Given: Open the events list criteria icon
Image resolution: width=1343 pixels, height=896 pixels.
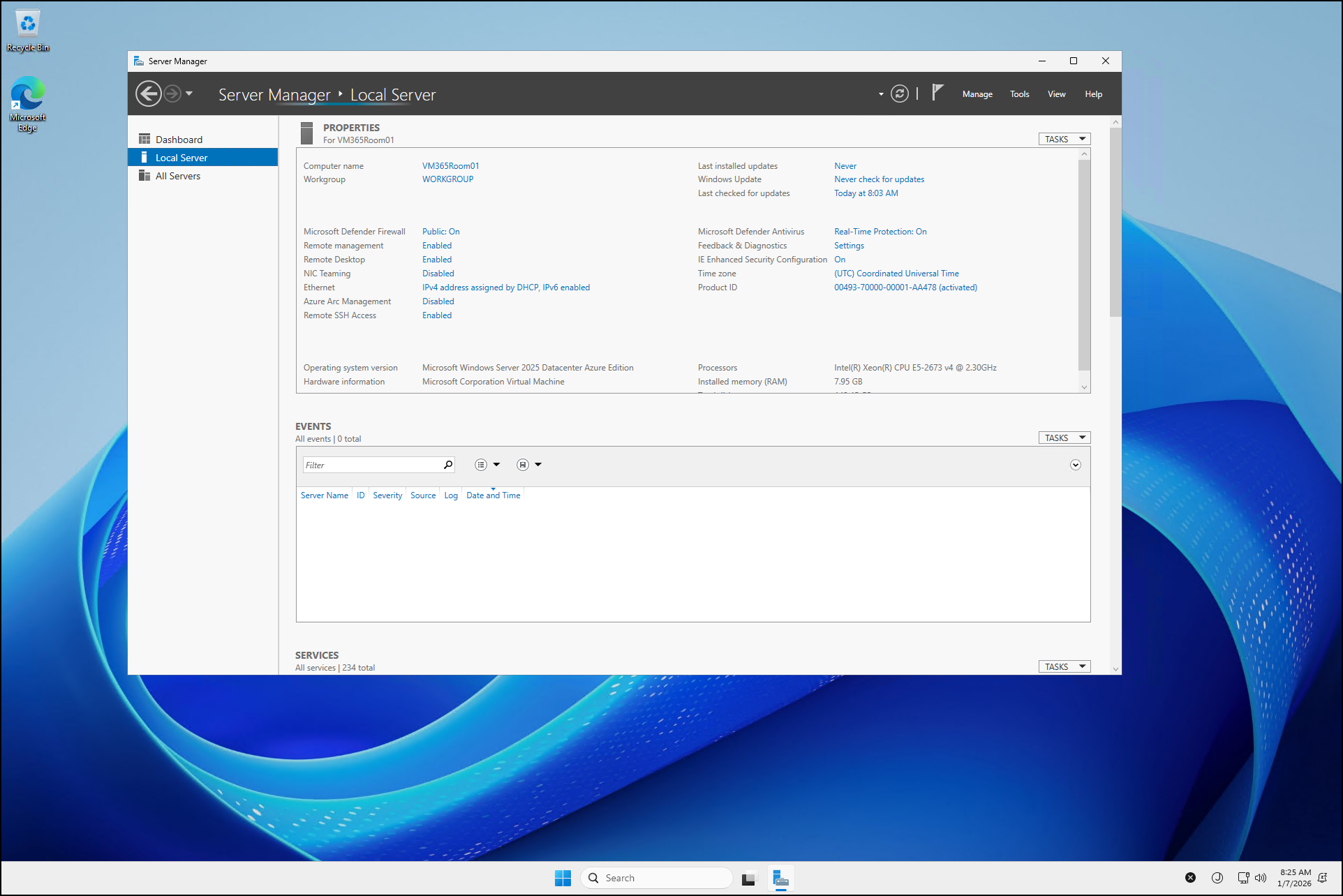Looking at the screenshot, I should coord(481,465).
